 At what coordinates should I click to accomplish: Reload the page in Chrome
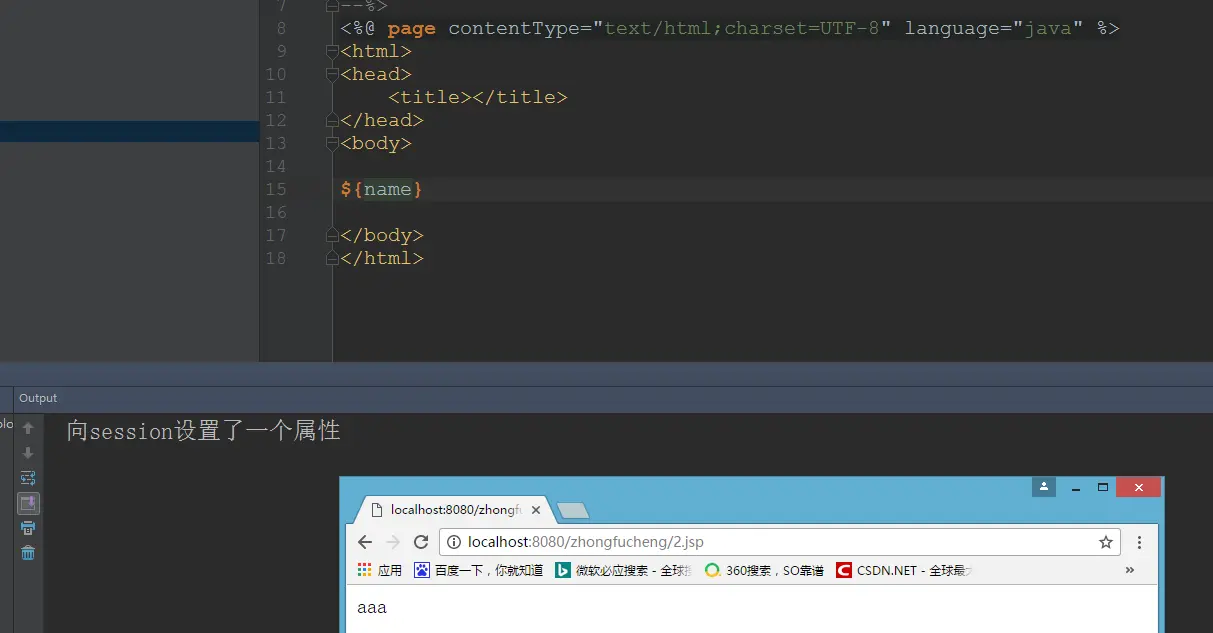[x=421, y=542]
